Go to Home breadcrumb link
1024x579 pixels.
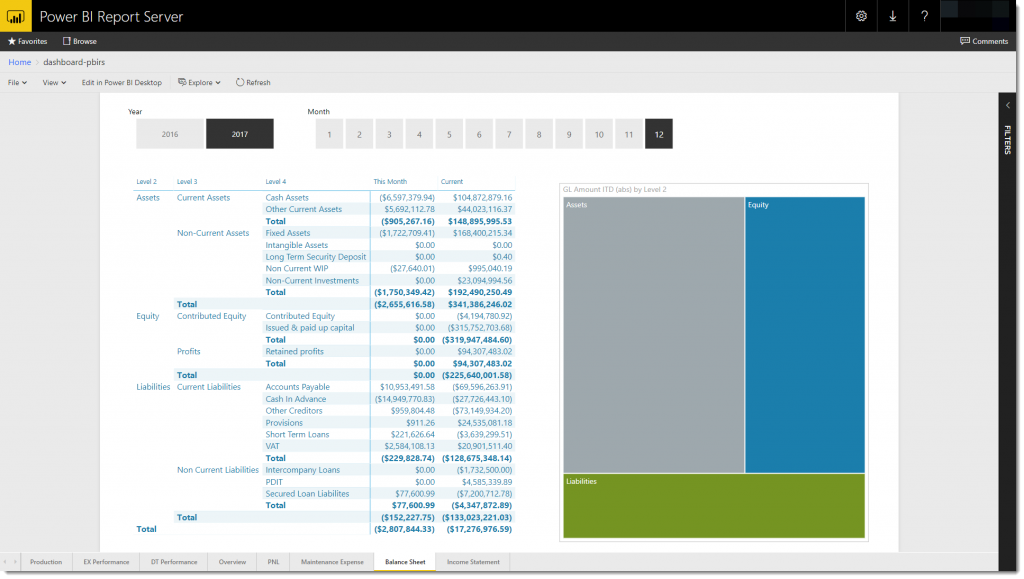point(19,62)
